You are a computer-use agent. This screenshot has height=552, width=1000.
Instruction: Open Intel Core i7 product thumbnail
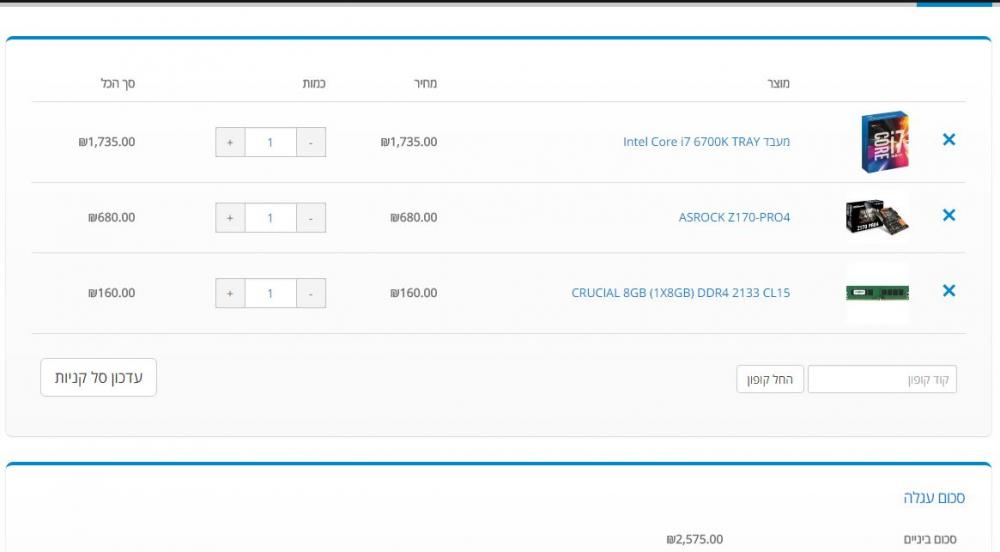884,142
